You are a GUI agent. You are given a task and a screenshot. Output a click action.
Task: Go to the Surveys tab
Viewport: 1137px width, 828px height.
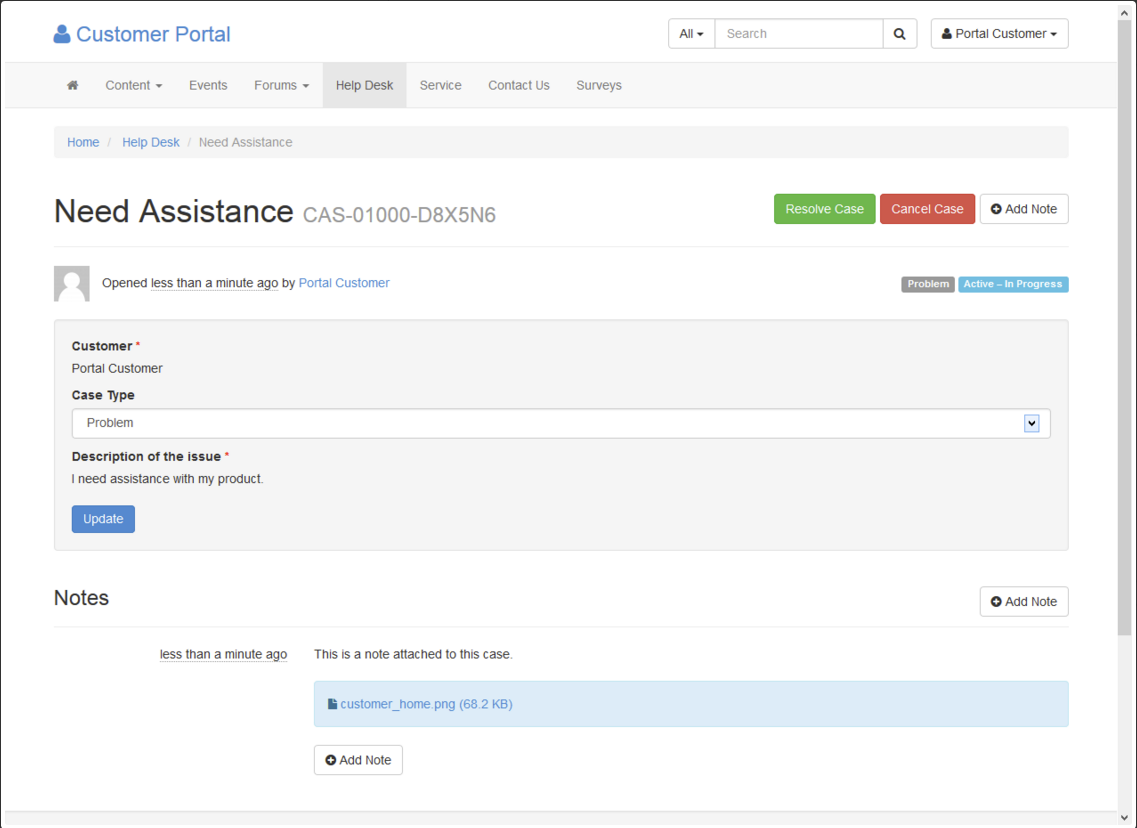click(599, 85)
